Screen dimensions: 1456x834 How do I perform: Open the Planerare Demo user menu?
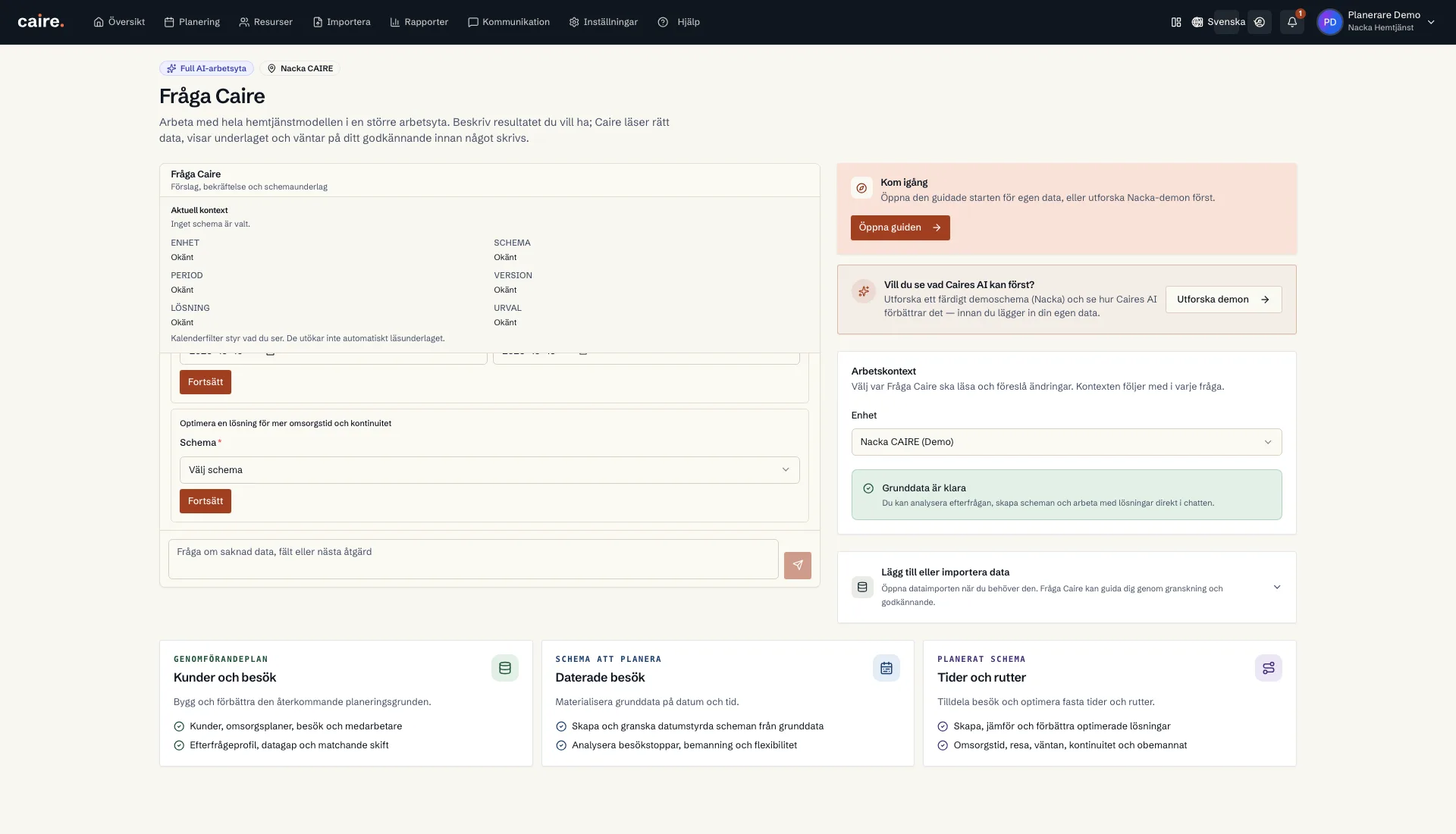click(x=1377, y=22)
